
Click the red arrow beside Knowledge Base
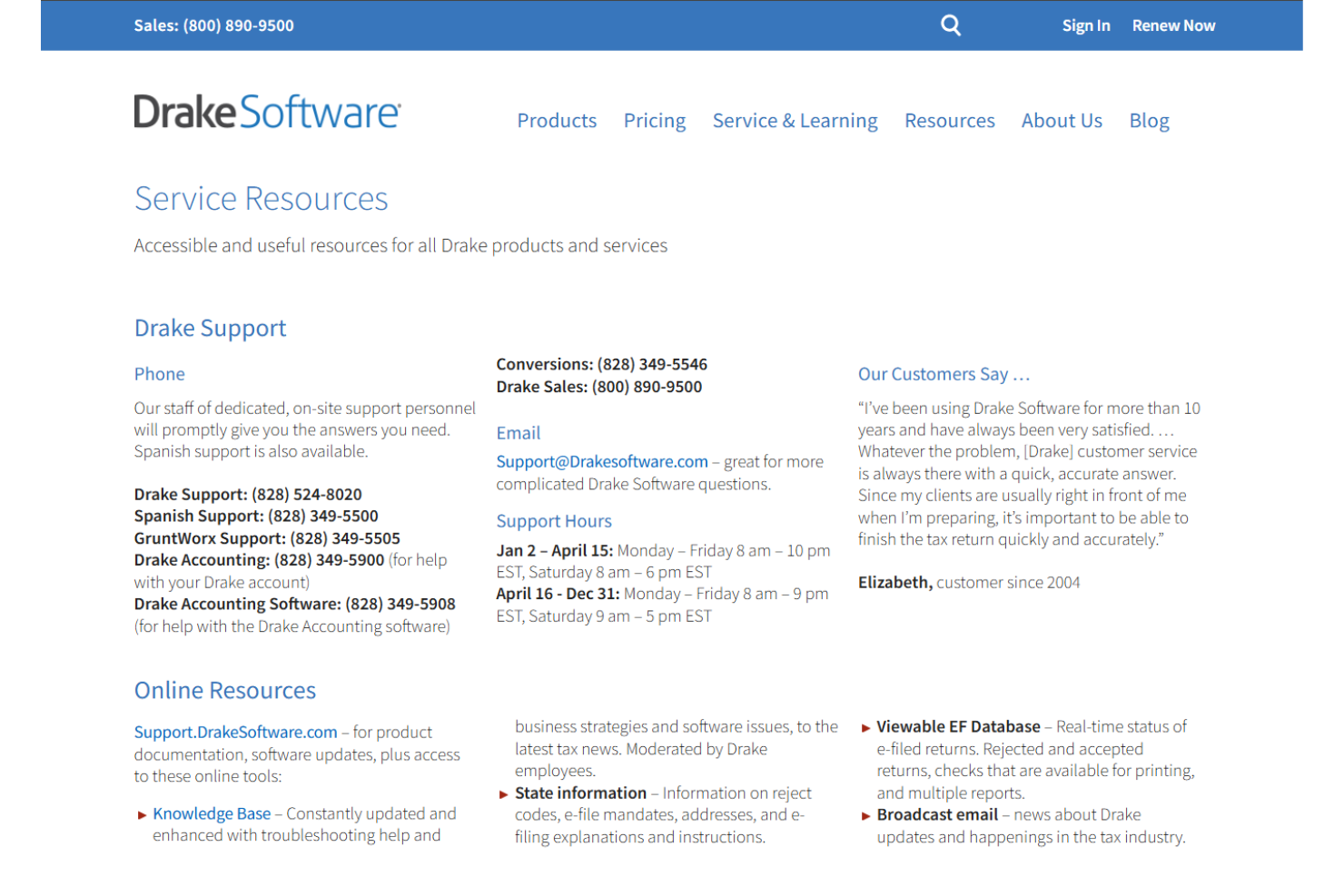tap(142, 815)
